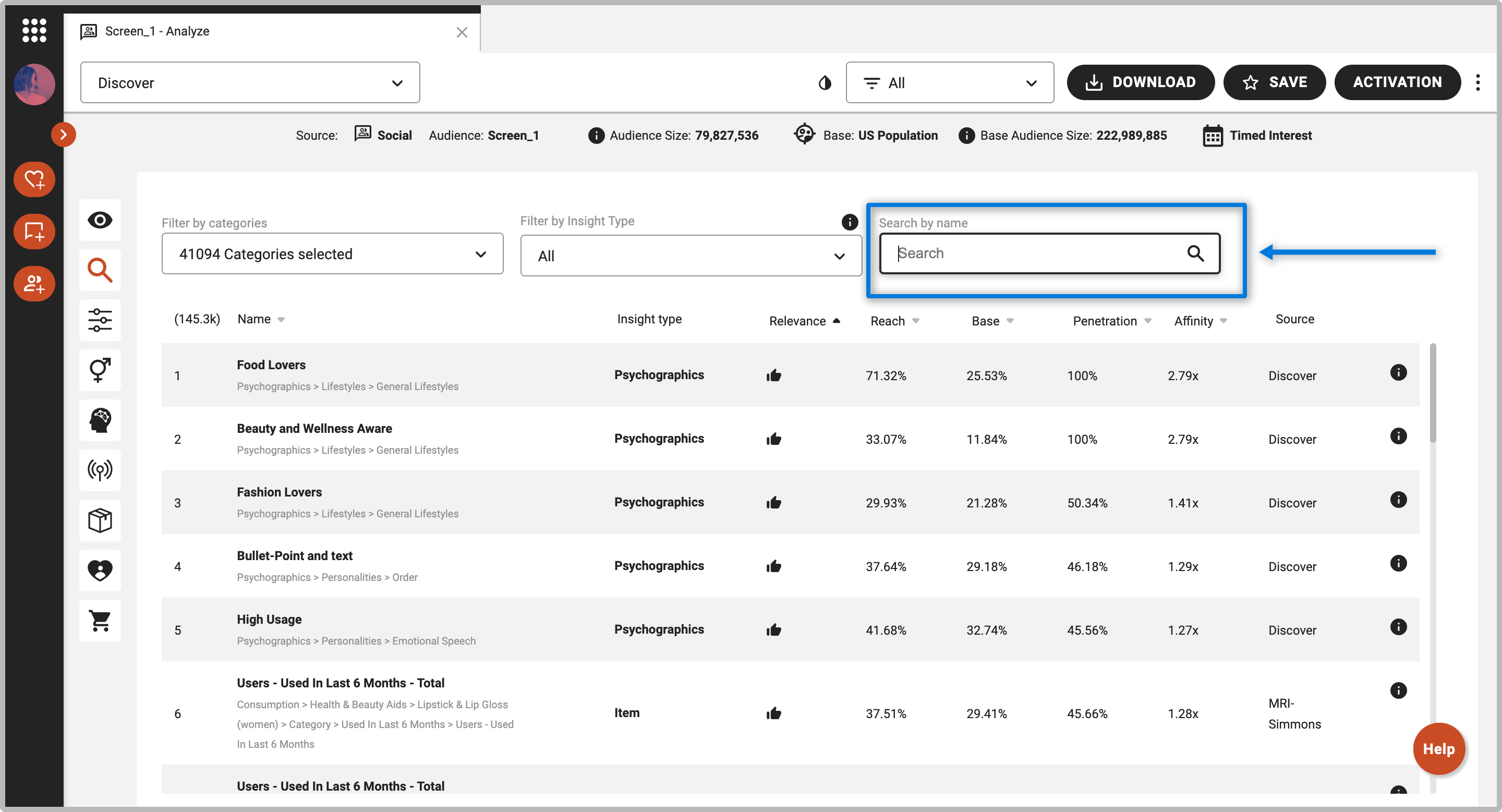Click the ACTIVATION button
The height and width of the screenshot is (812, 1502).
tap(1397, 83)
